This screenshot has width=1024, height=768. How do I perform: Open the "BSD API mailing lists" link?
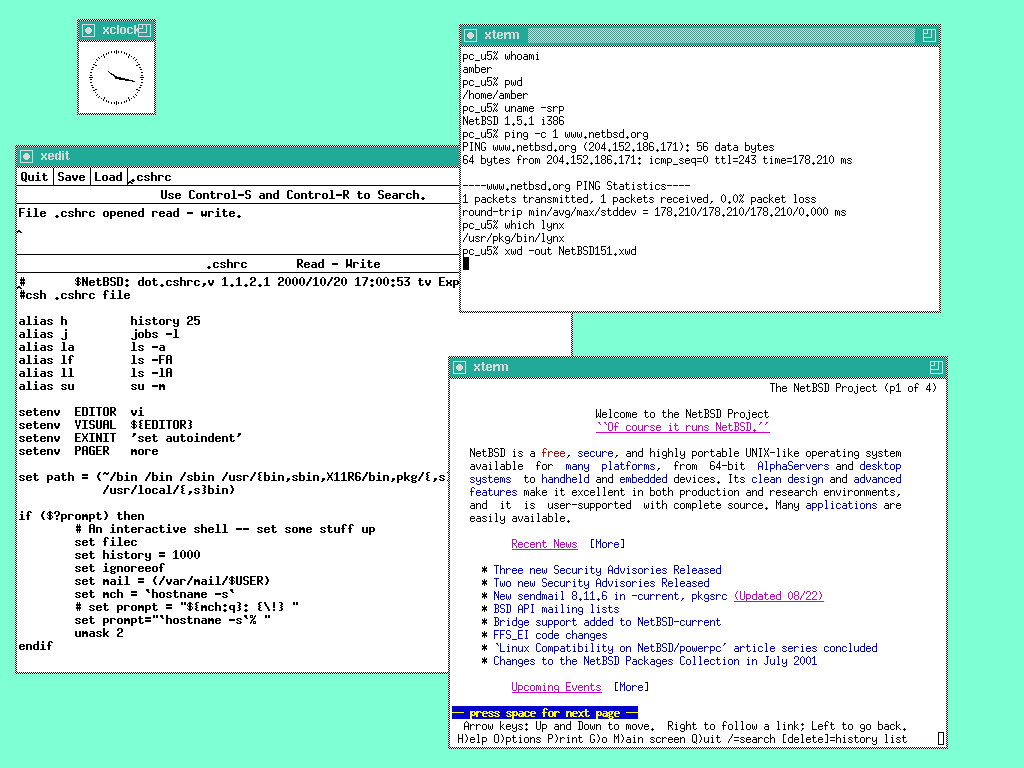coord(556,609)
